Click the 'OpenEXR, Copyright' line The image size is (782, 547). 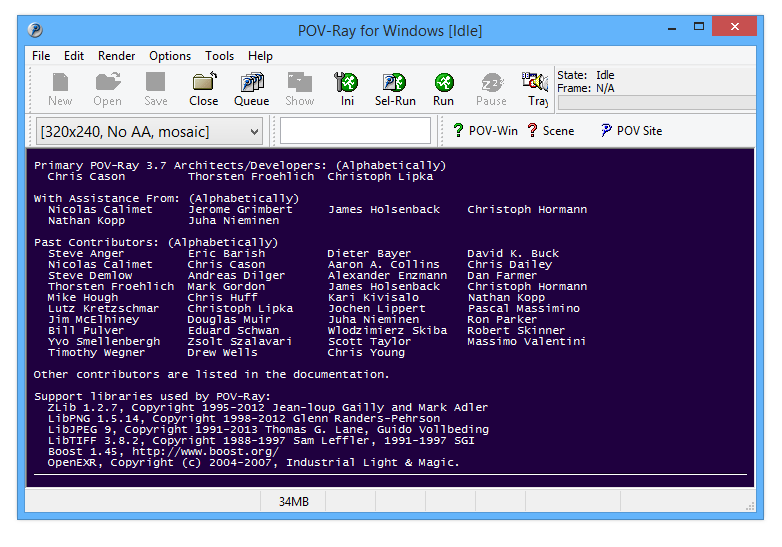coord(253,463)
